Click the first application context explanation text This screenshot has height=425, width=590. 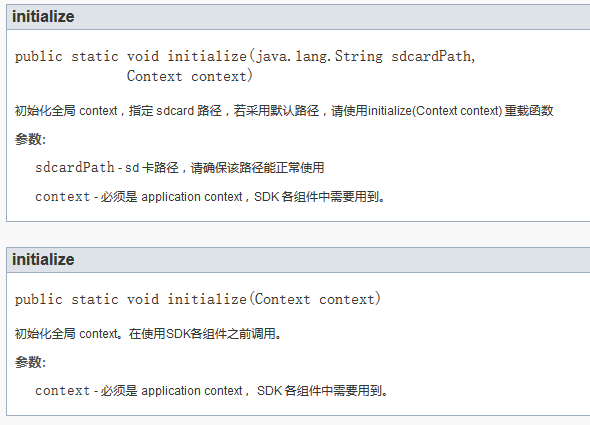point(192,197)
